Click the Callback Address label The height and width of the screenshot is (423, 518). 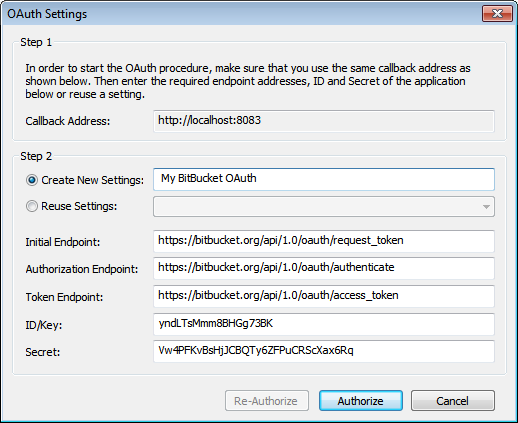[68, 121]
